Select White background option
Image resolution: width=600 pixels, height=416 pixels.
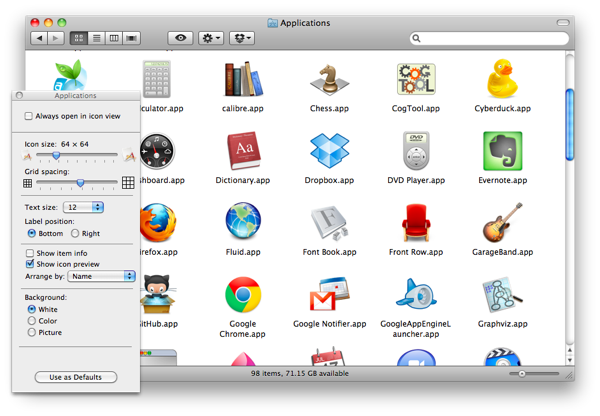(32, 309)
